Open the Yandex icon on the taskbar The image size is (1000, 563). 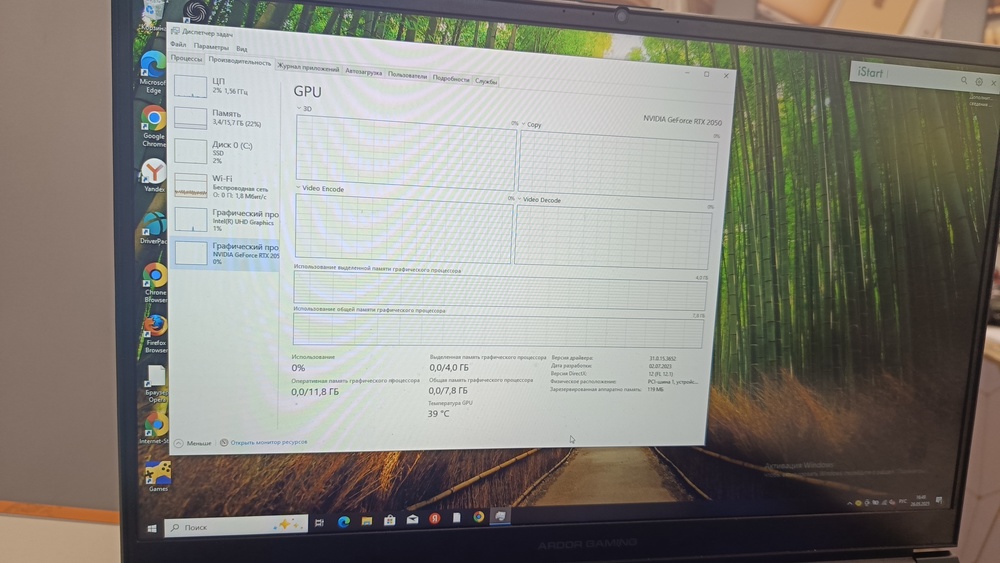(x=434, y=519)
